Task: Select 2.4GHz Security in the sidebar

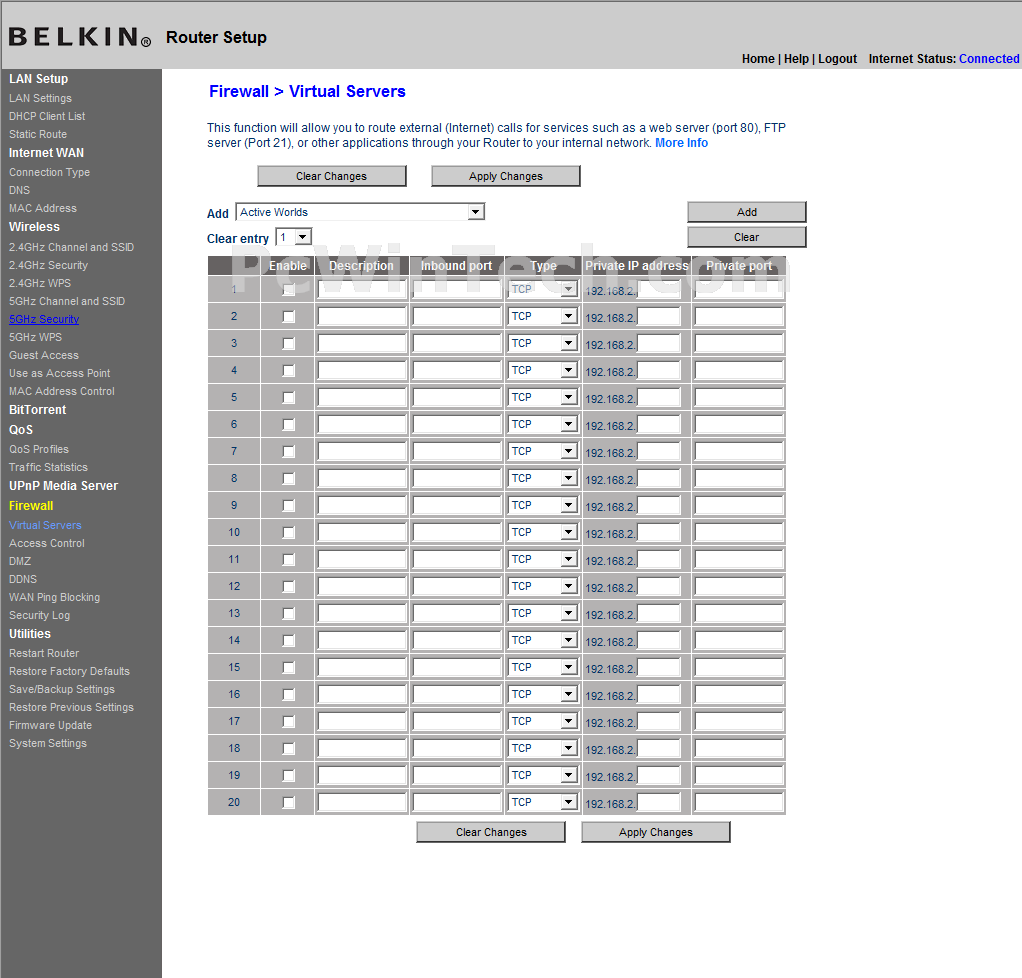Action: [x=48, y=265]
